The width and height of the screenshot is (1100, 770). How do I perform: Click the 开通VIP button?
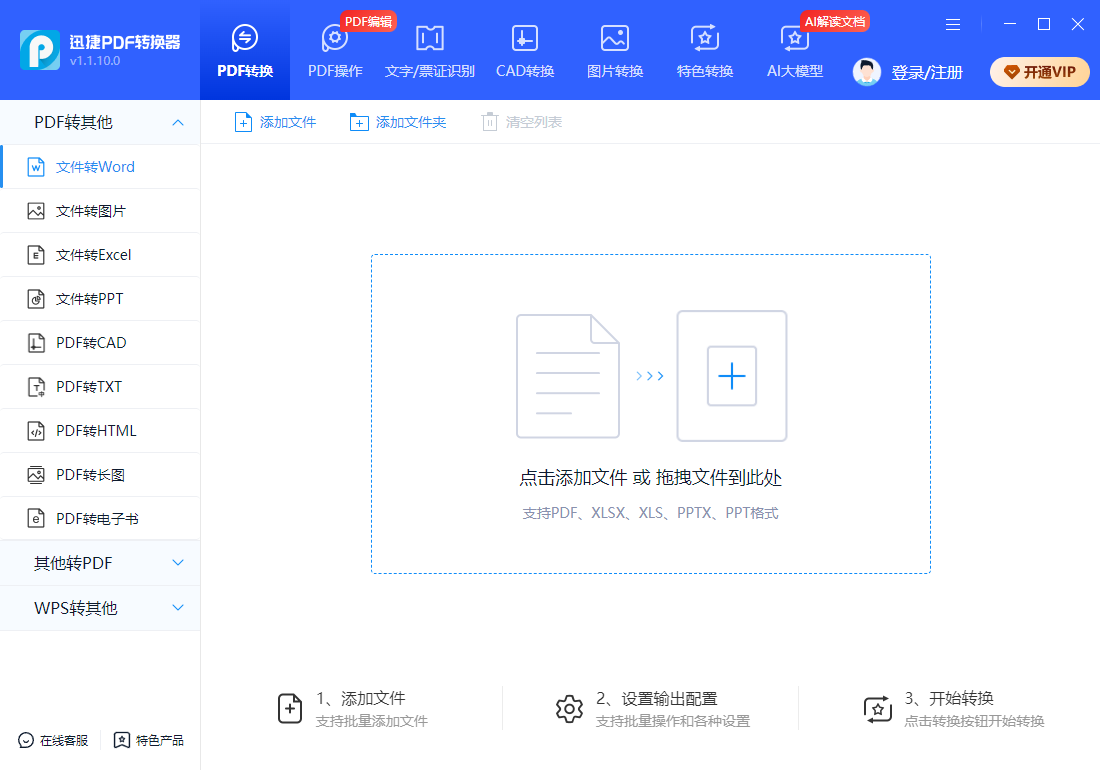(x=1039, y=71)
